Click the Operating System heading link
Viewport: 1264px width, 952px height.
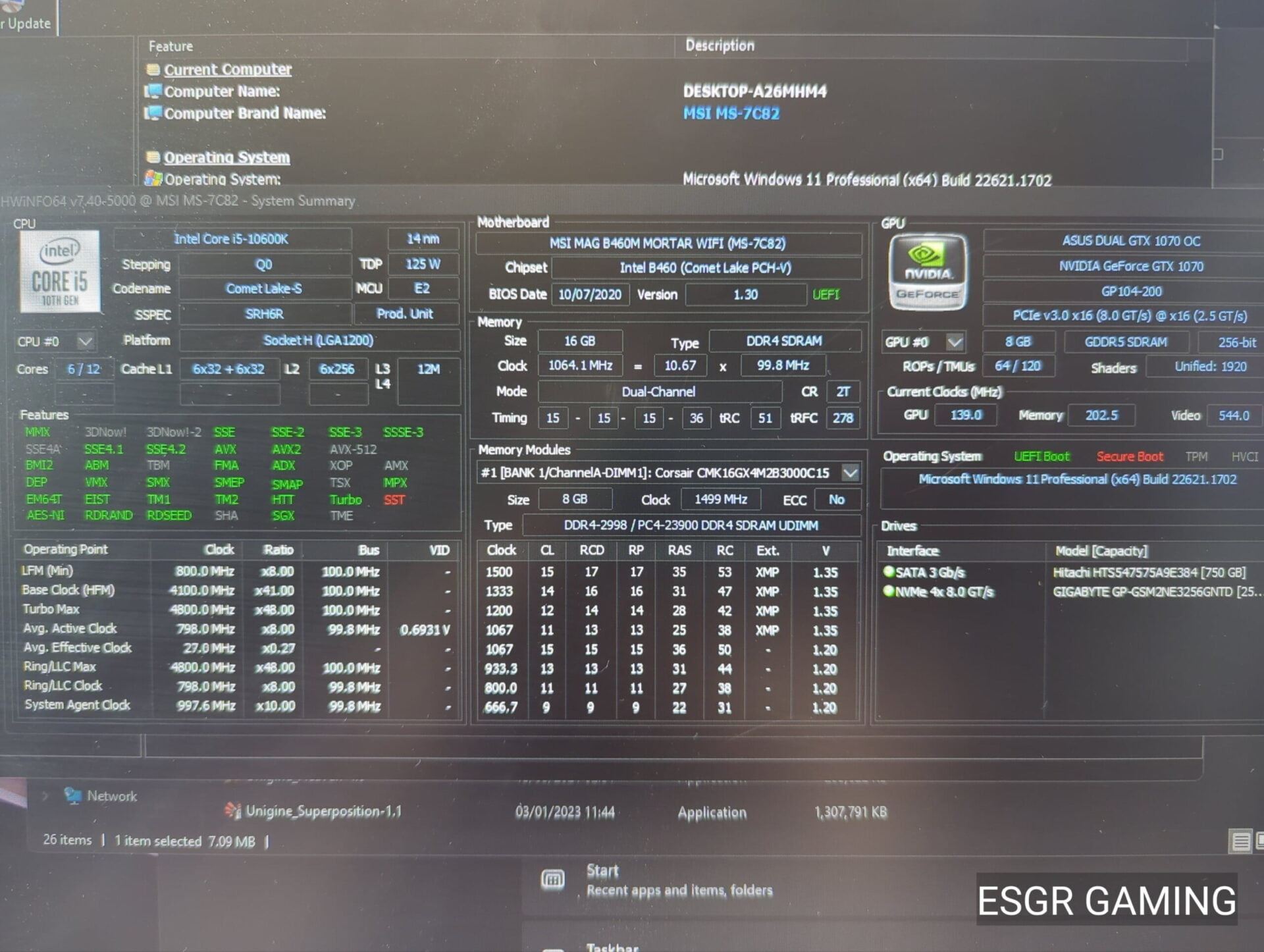[226, 157]
